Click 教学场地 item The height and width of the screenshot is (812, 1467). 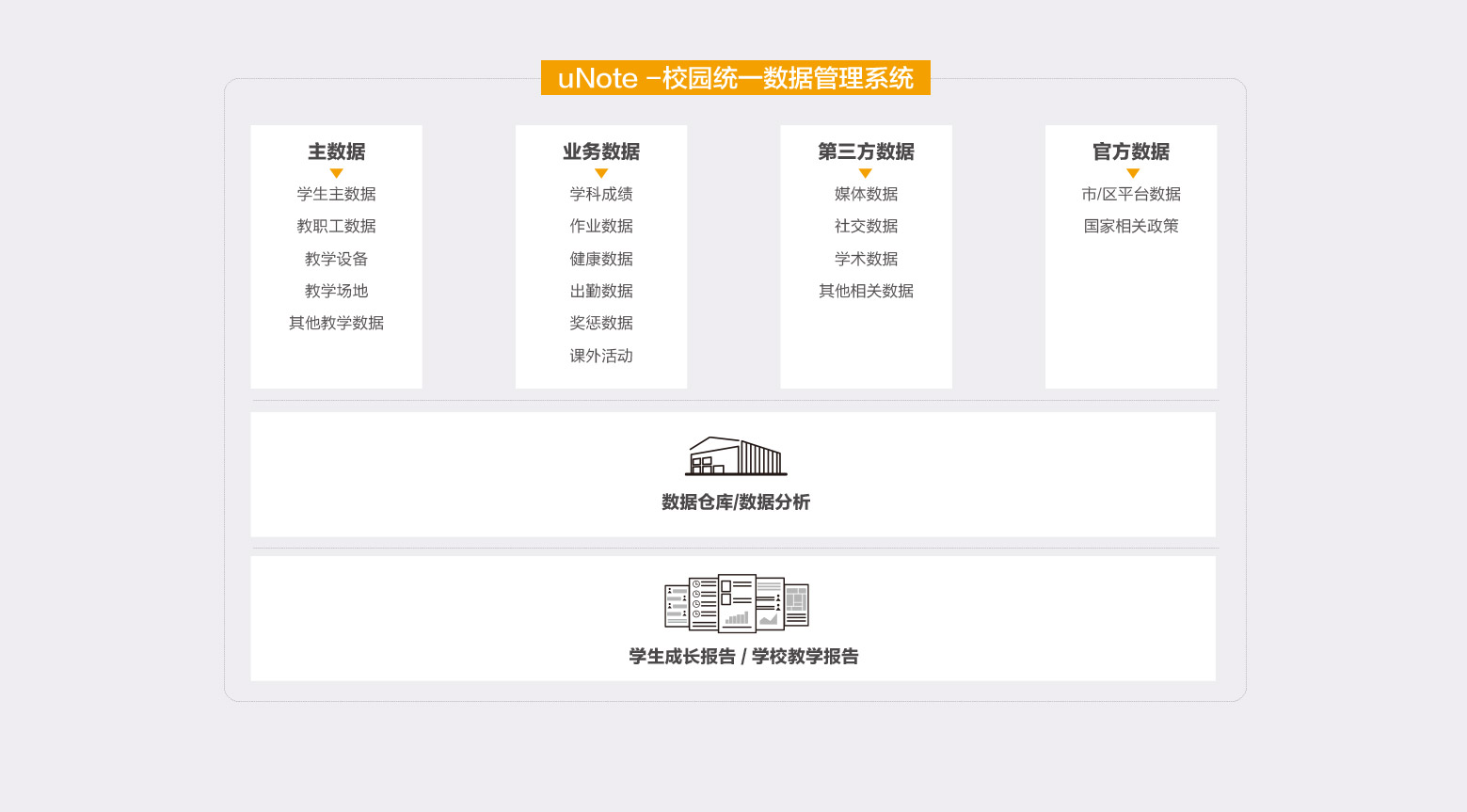pyautogui.click(x=336, y=291)
